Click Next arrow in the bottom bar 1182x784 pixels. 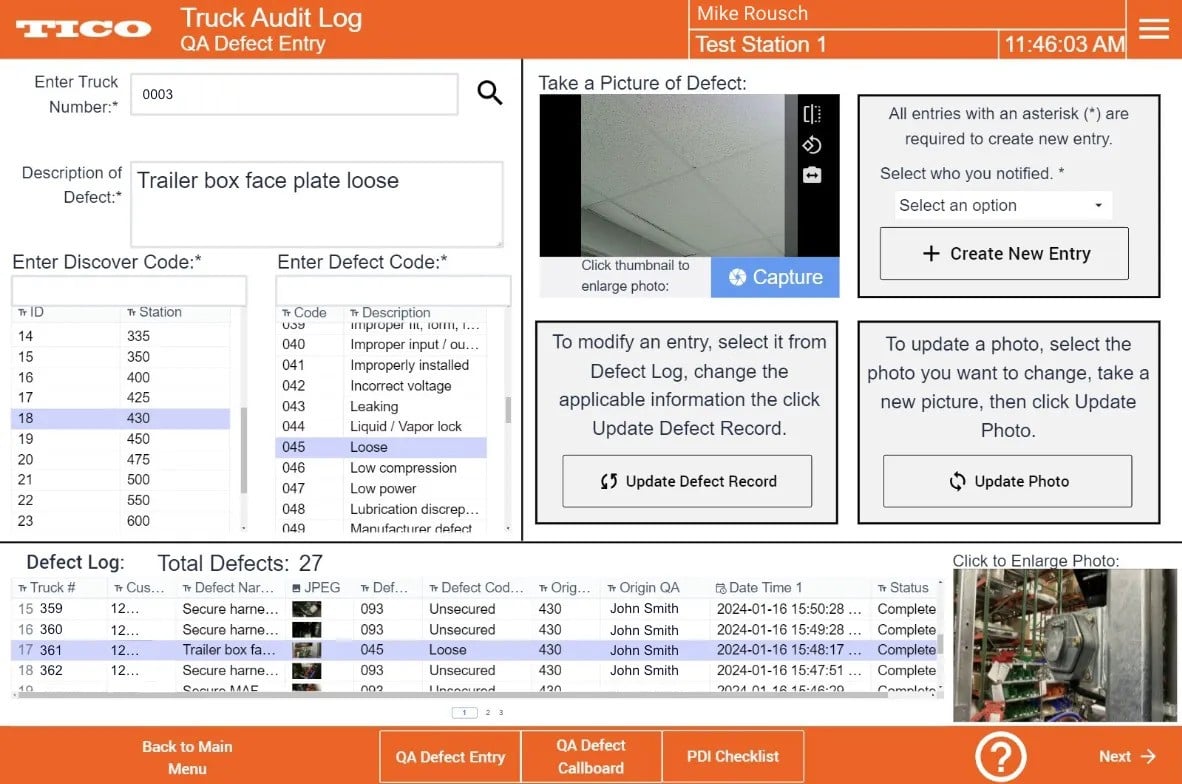1127,756
